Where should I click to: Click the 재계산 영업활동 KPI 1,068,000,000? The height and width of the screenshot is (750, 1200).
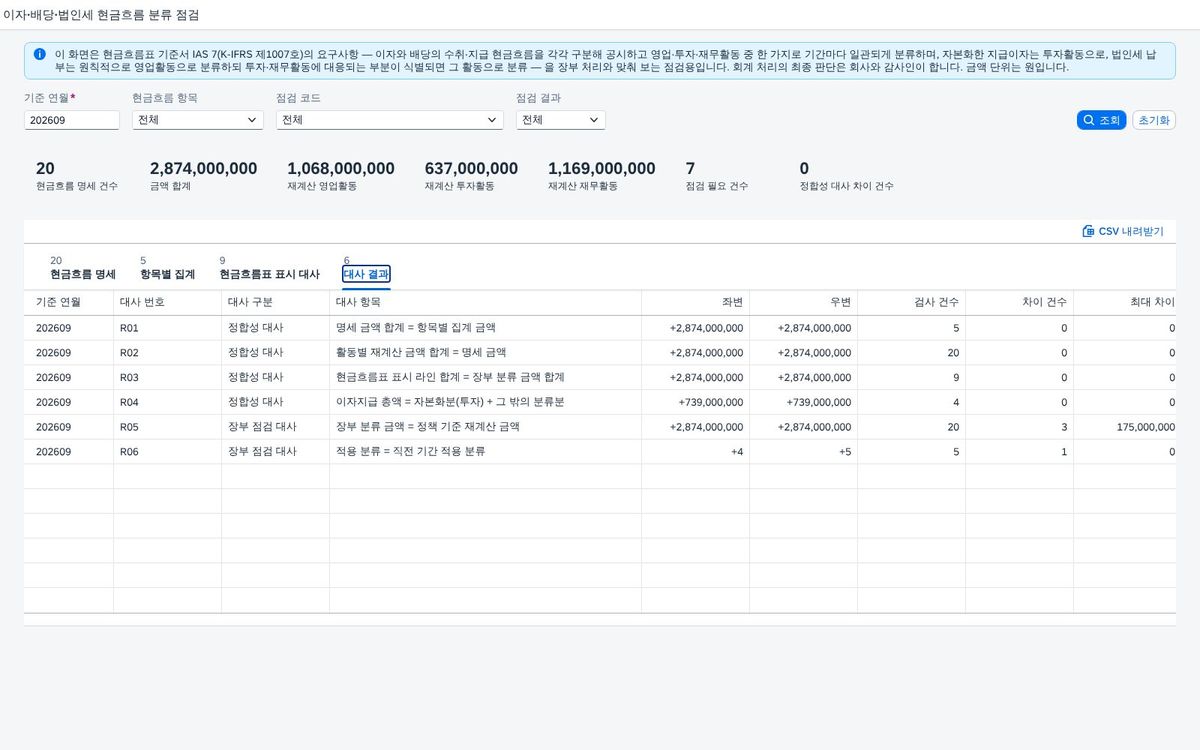[x=341, y=169]
